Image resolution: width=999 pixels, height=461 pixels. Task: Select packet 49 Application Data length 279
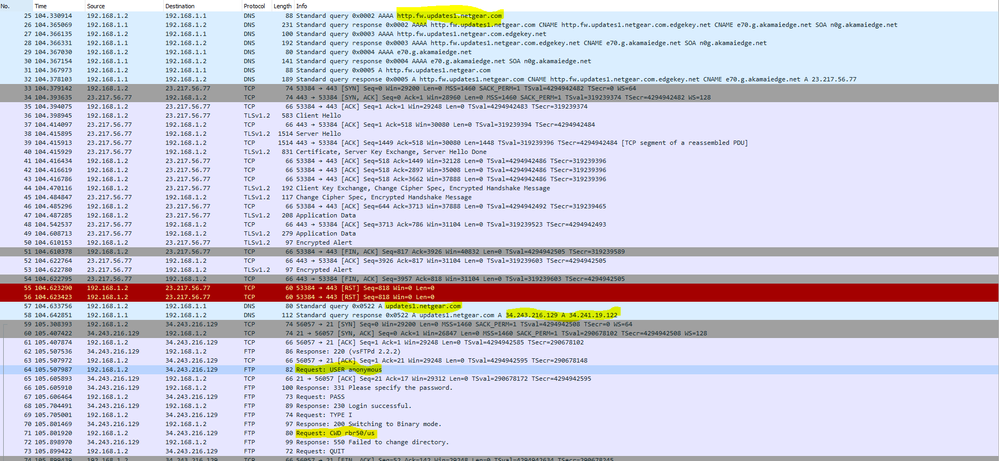pyautogui.click(x=500, y=233)
